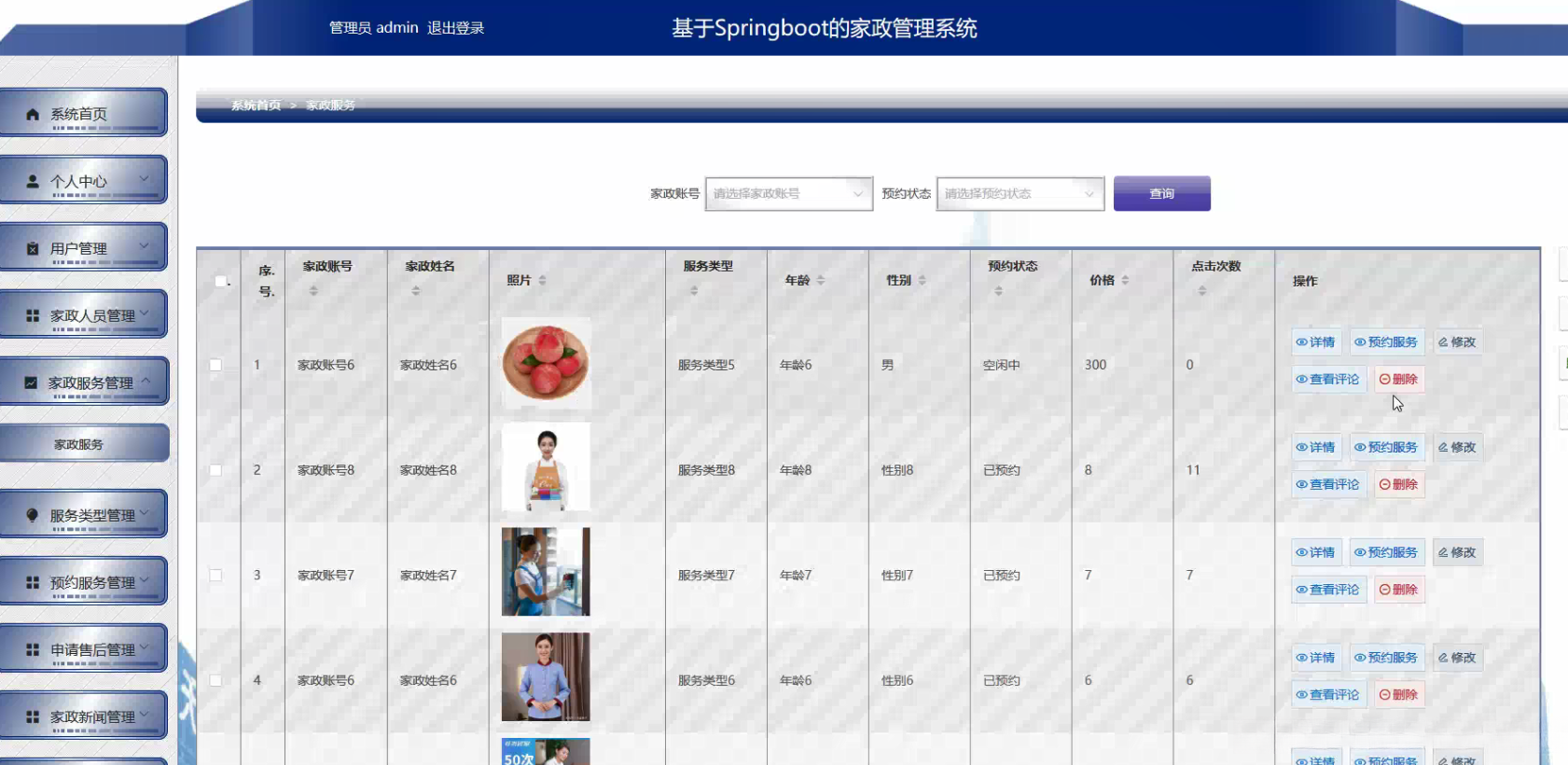Check the checkbox for row 4

point(215,681)
